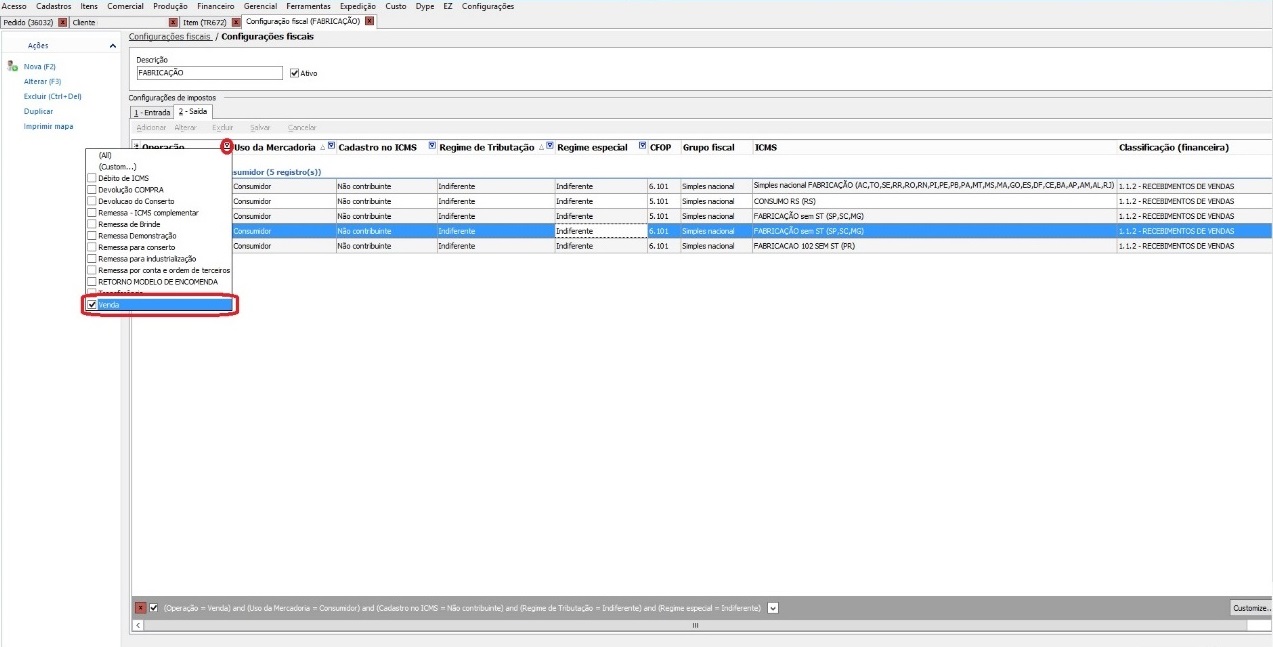Open the Produção menu
1273x647 pixels.
click(170, 6)
